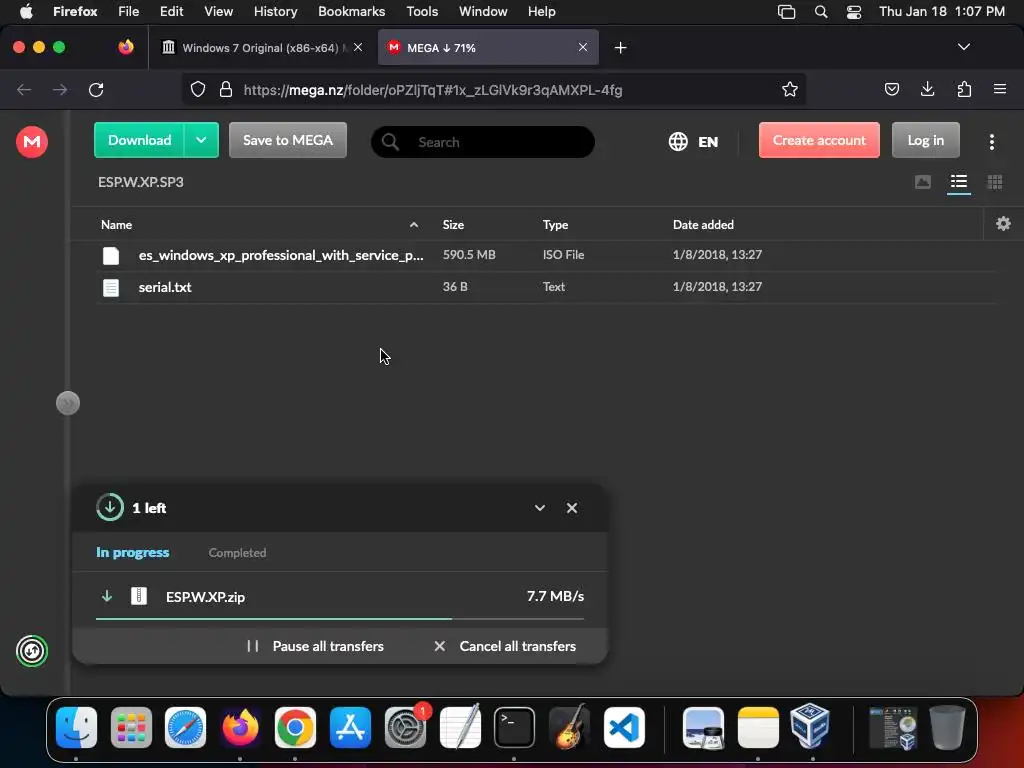Open a new tab with plus button

[x=620, y=48]
